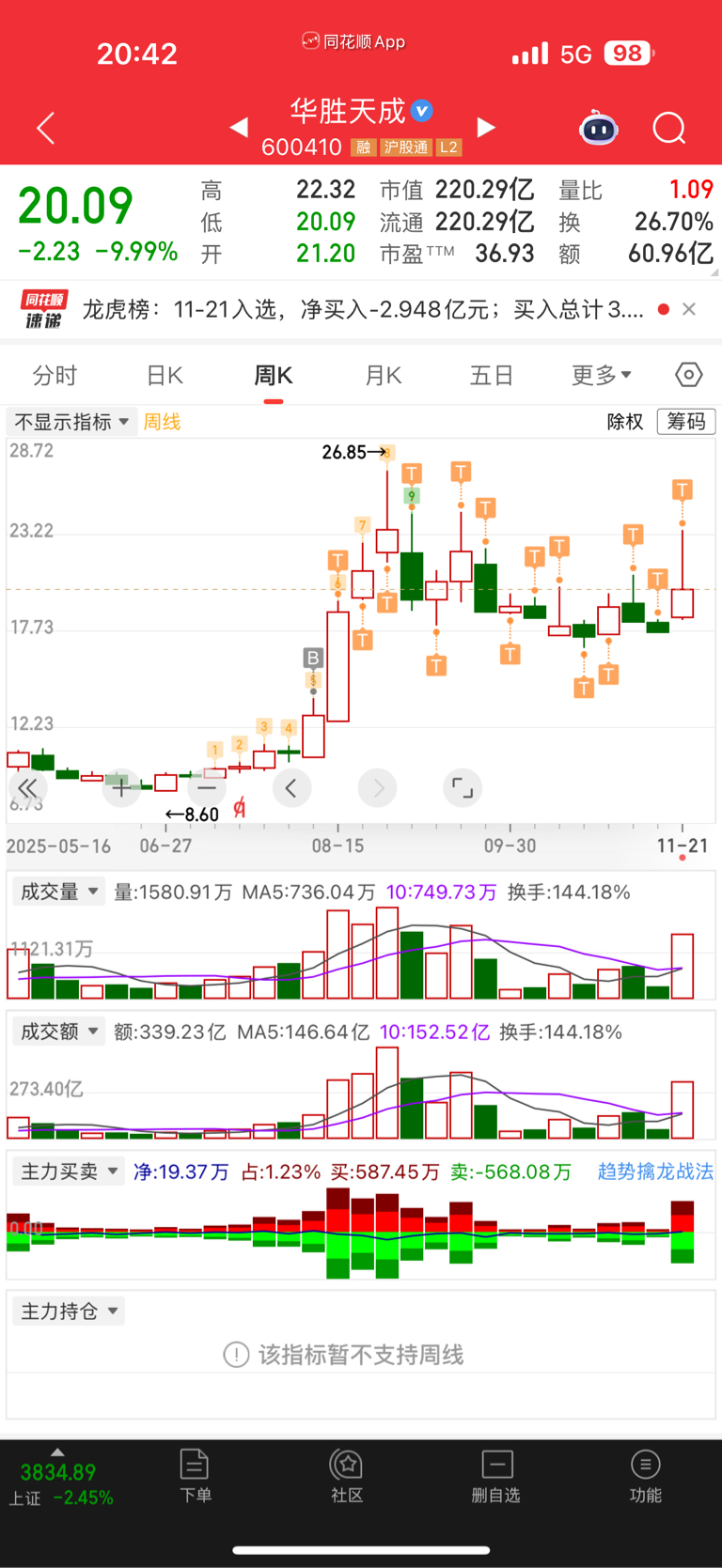This screenshot has width=722, height=1568.
Task: Expand the 更多 period dropdown
Action: coord(602,375)
